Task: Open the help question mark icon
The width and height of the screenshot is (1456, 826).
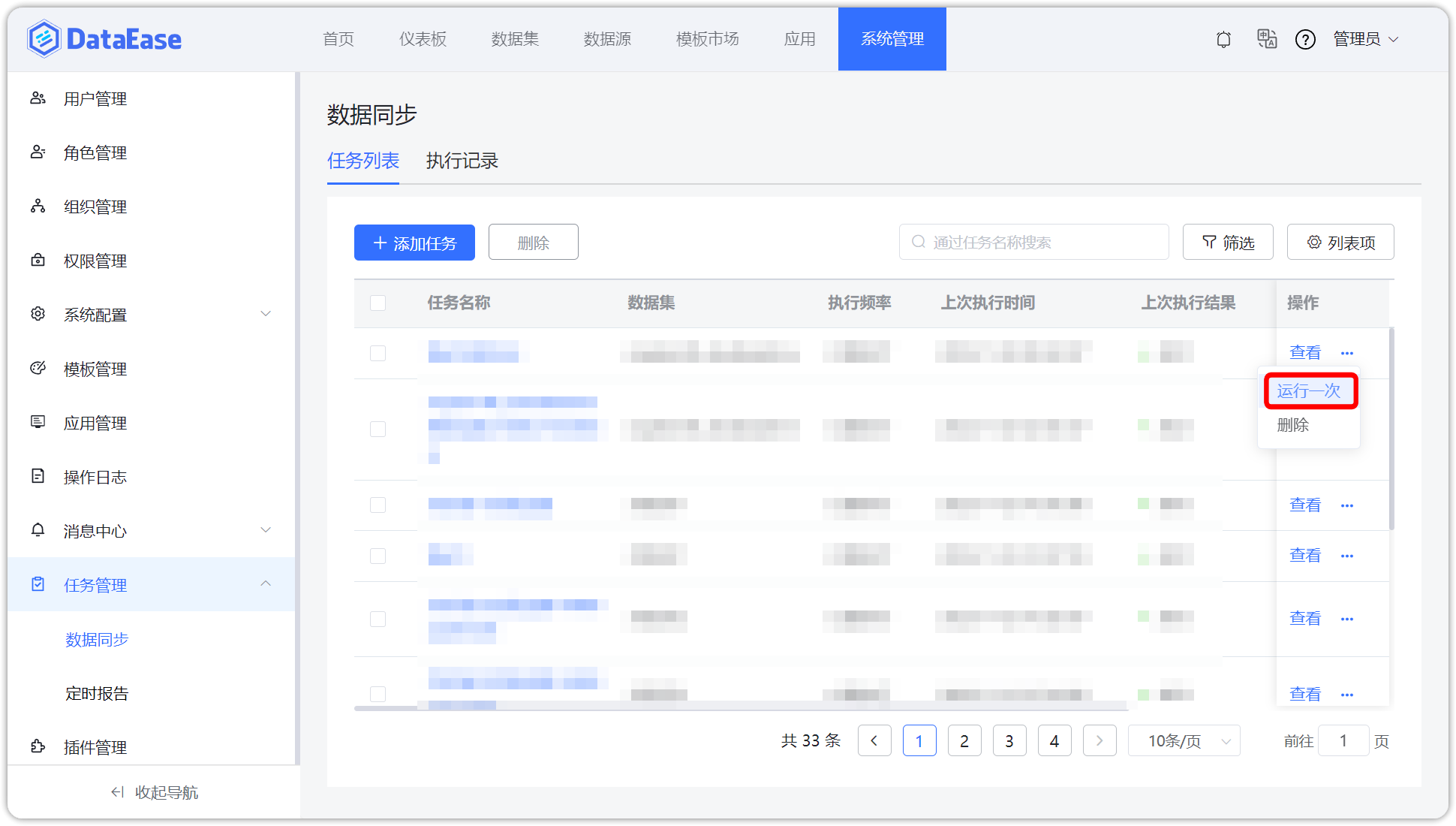Action: (x=1306, y=39)
